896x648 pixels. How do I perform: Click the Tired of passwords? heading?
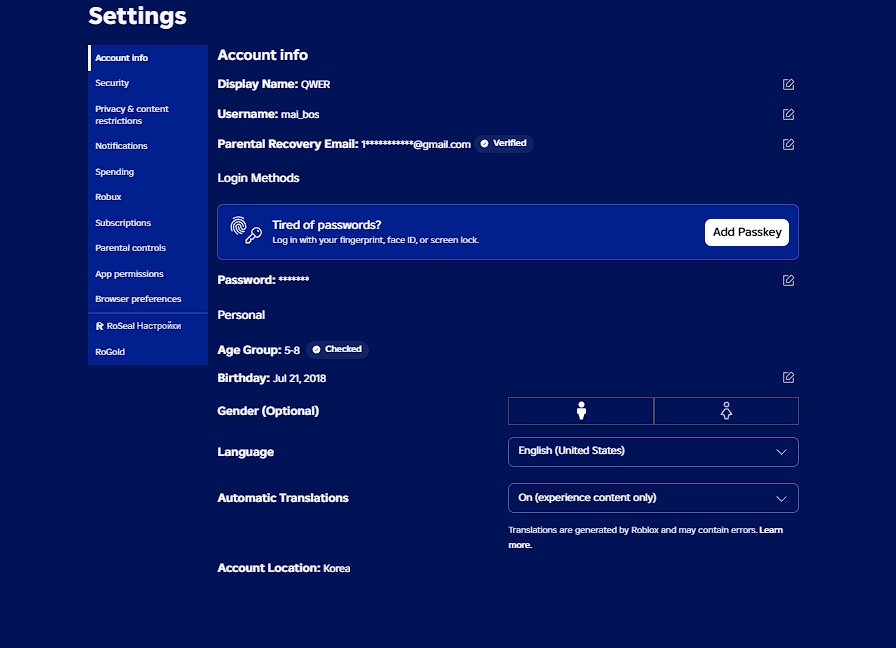[x=326, y=225]
